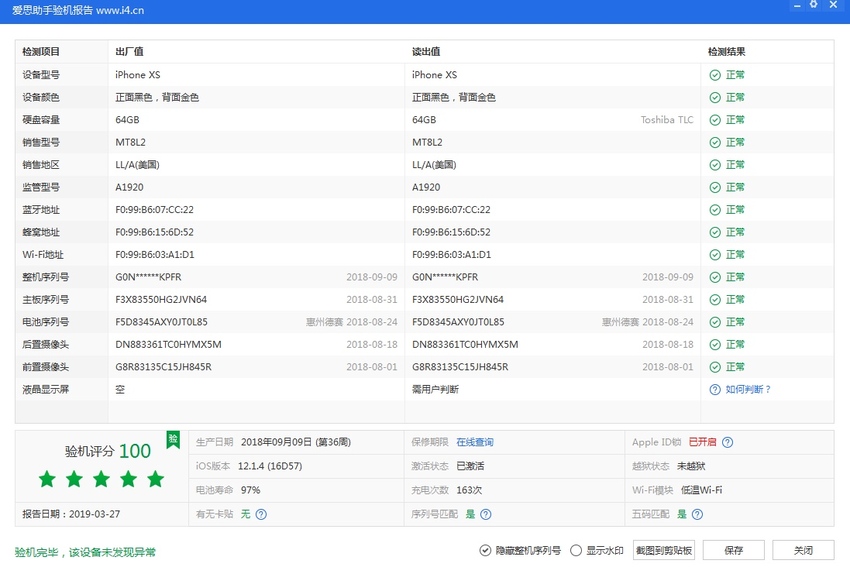Click iOS版本 12.1.4 (16D57) value
850x574 pixels.
pos(270,466)
